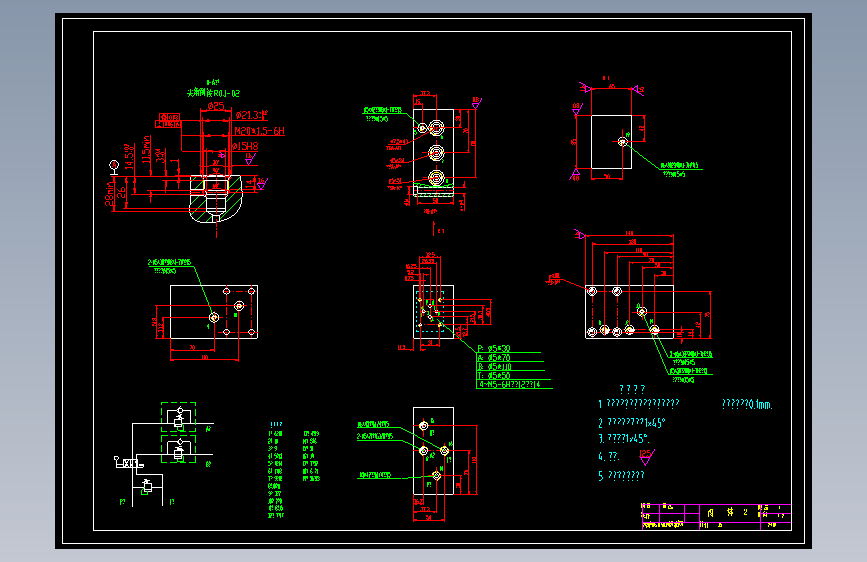
Task: Click the magenta title block table
Action: click(x=717, y=517)
